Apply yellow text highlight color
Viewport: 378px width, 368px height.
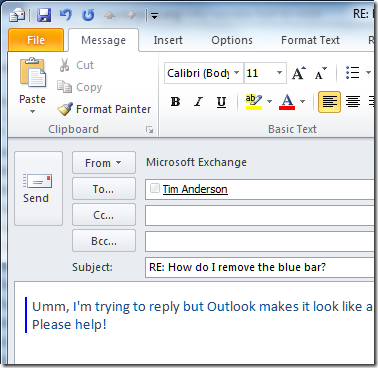click(254, 102)
